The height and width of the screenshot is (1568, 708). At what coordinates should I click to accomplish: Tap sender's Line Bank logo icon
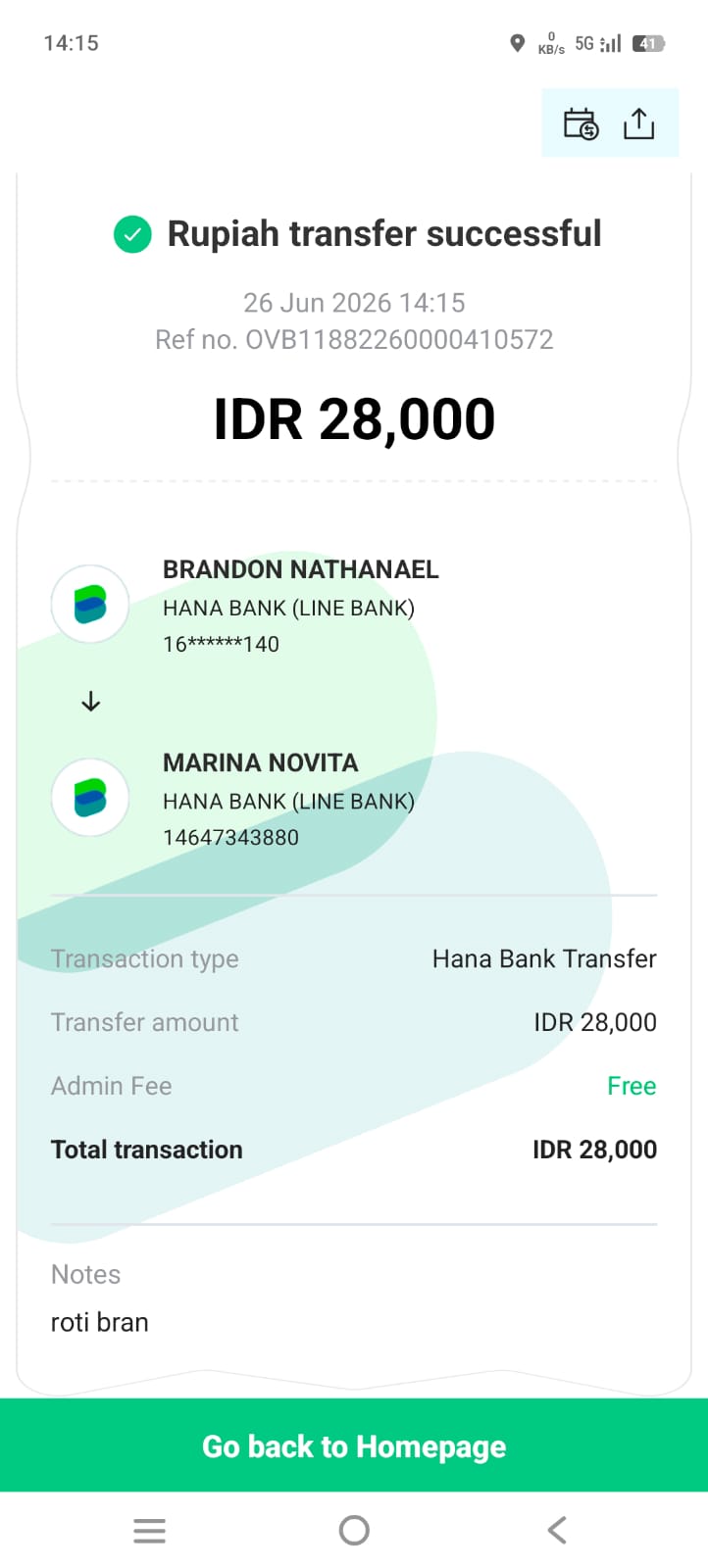pos(90,605)
